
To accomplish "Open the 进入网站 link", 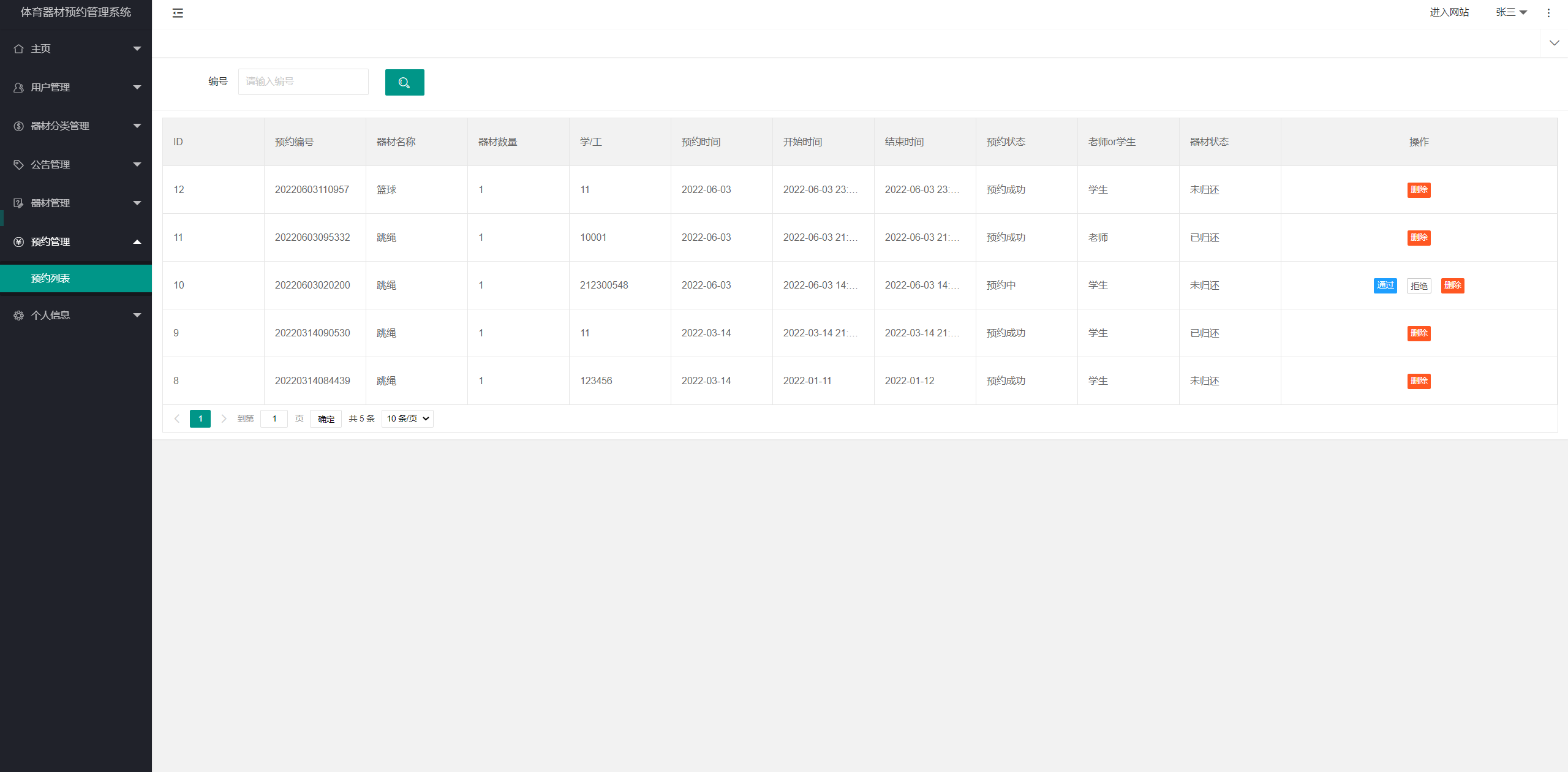I will point(1449,12).
